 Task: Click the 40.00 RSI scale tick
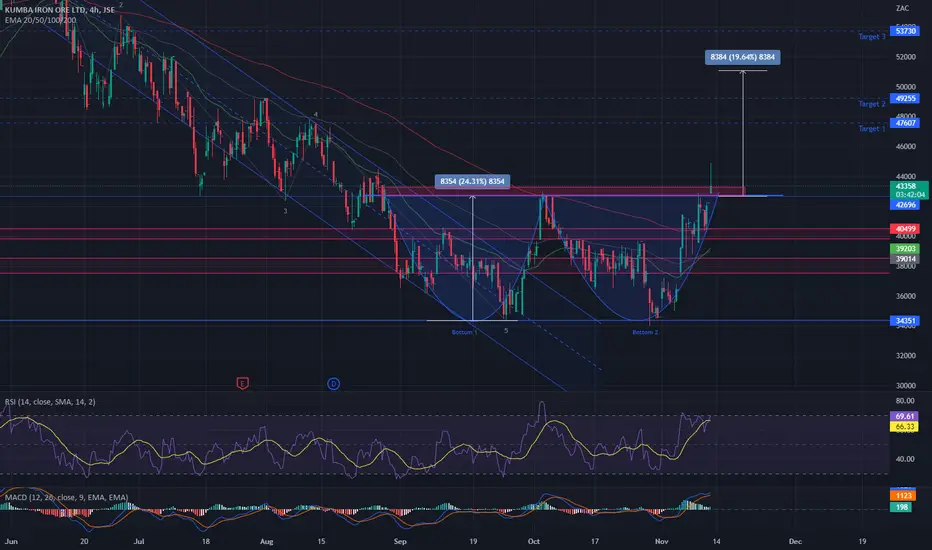click(x=905, y=459)
